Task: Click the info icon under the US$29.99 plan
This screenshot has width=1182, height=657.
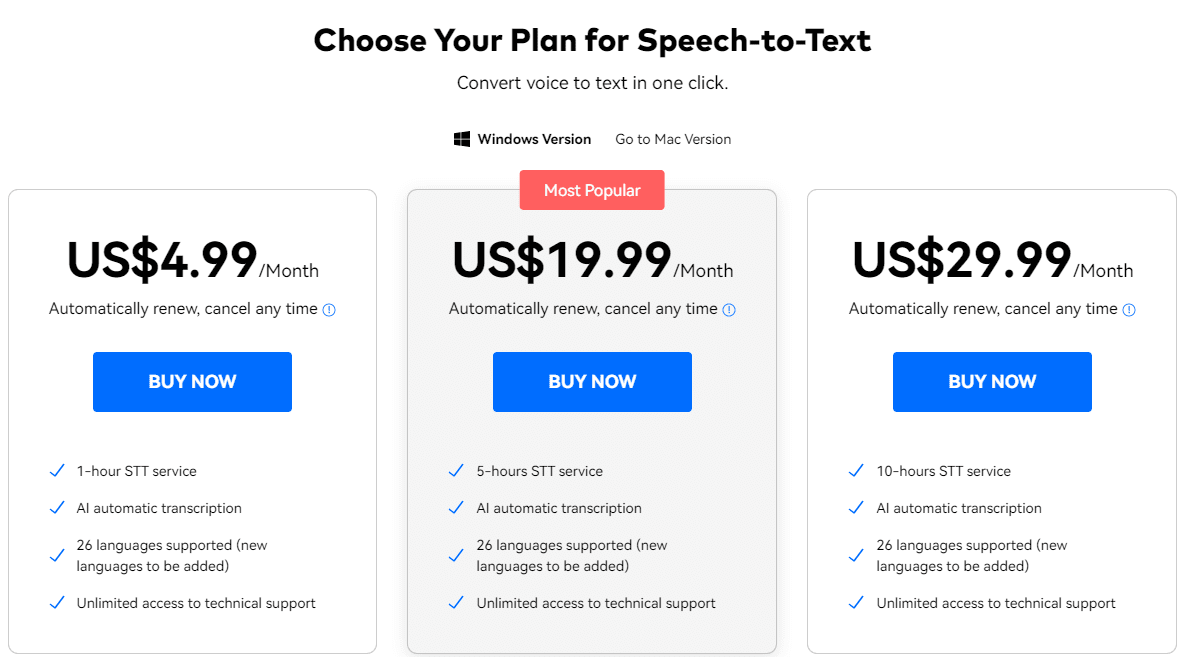Action: (x=1128, y=310)
